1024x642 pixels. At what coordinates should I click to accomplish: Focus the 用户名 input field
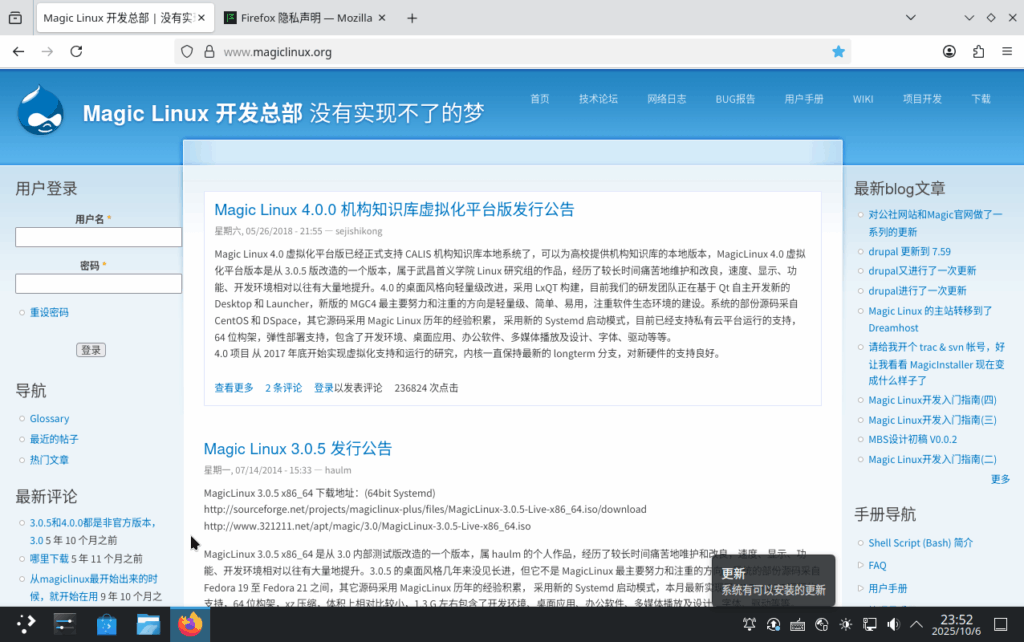pyautogui.click(x=98, y=237)
